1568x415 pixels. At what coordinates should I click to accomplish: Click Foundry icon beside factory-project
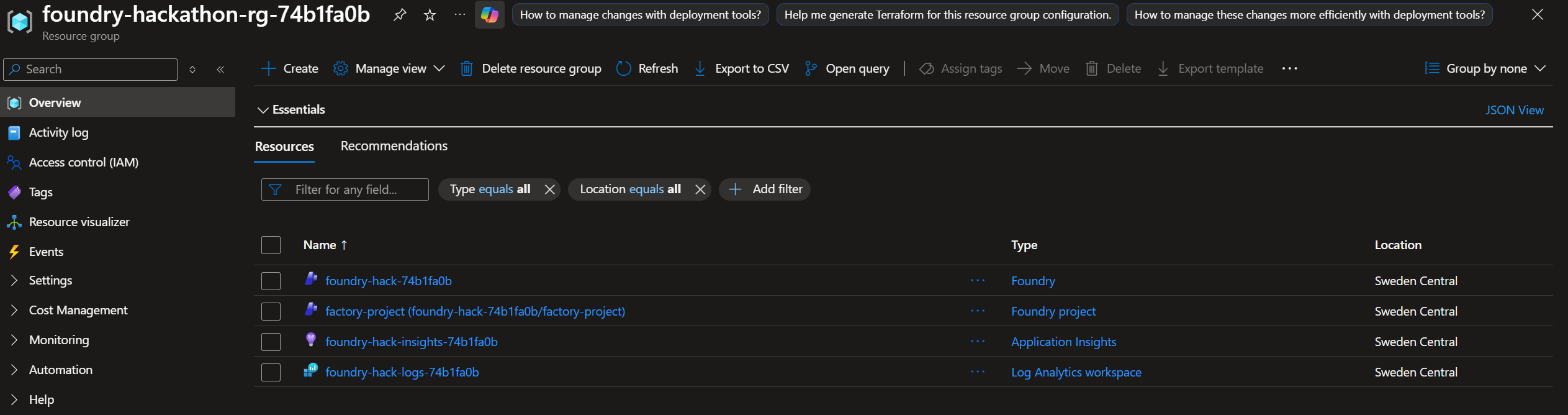[x=311, y=309]
